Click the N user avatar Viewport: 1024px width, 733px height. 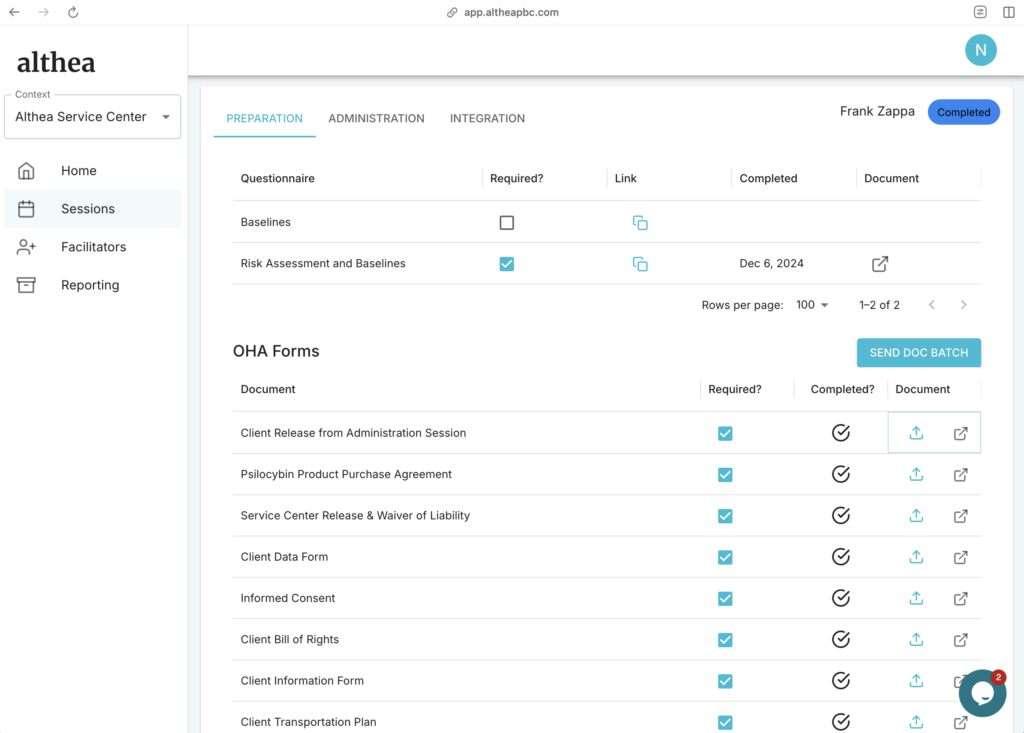click(x=981, y=50)
